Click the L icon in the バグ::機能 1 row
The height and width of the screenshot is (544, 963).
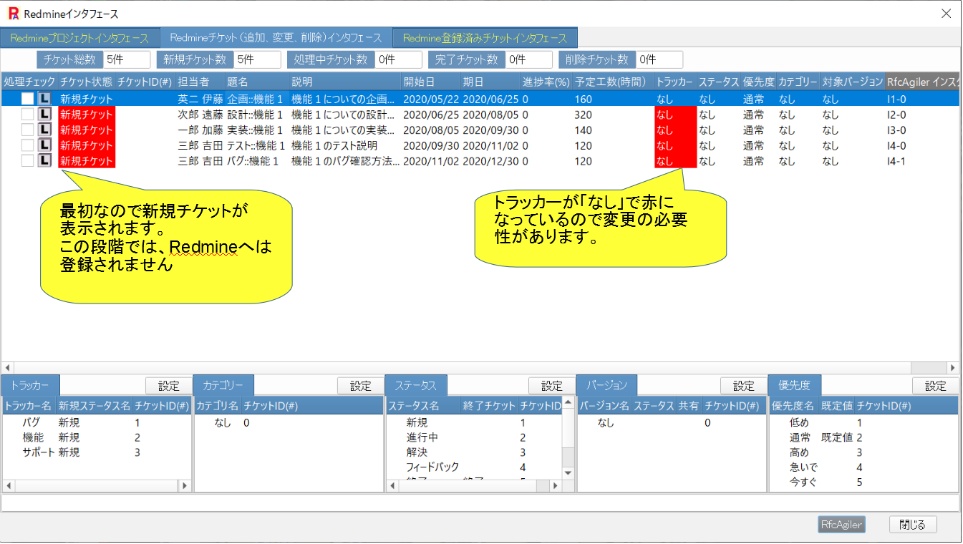(44, 160)
